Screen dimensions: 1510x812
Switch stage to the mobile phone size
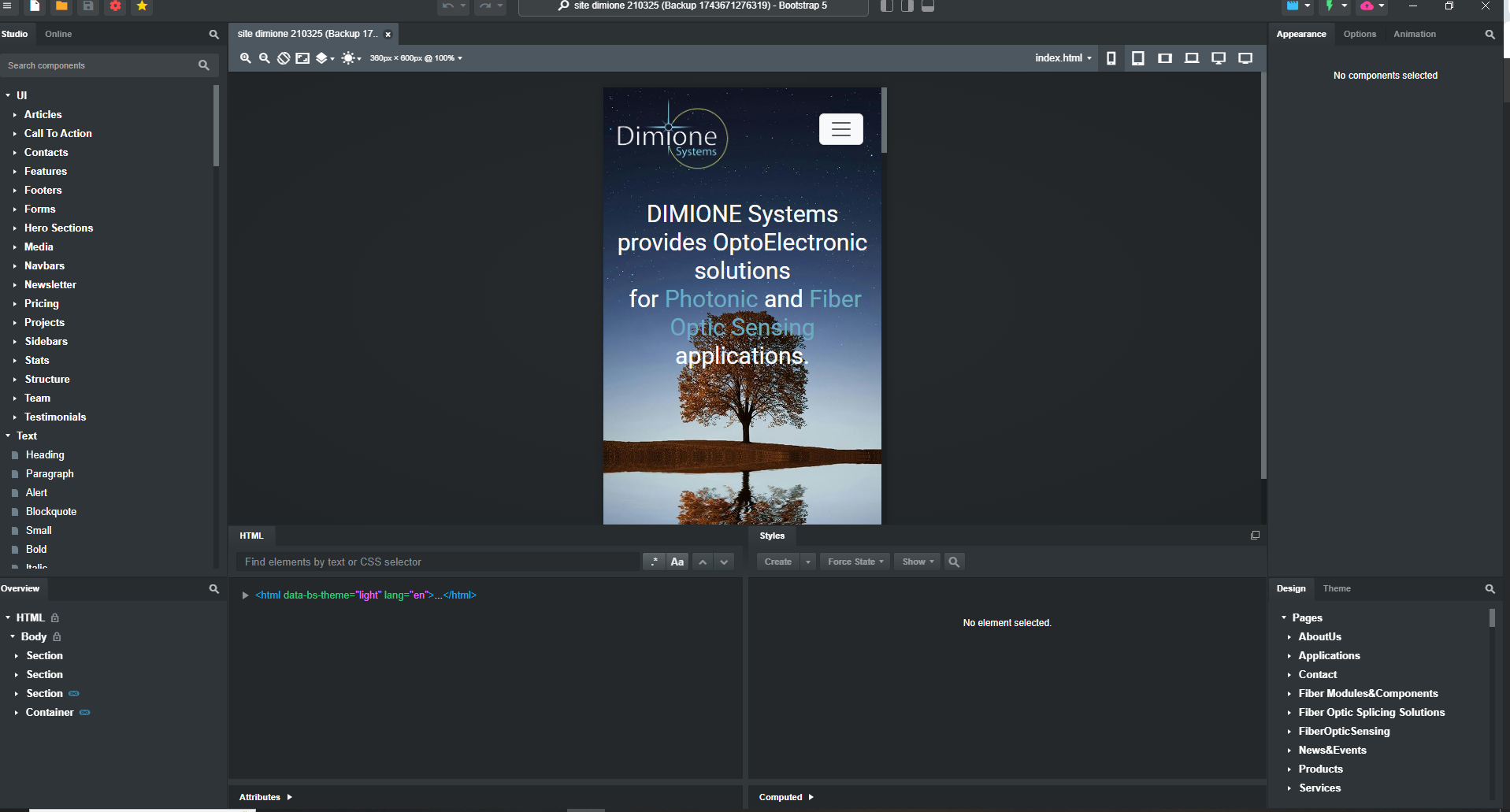[1111, 58]
